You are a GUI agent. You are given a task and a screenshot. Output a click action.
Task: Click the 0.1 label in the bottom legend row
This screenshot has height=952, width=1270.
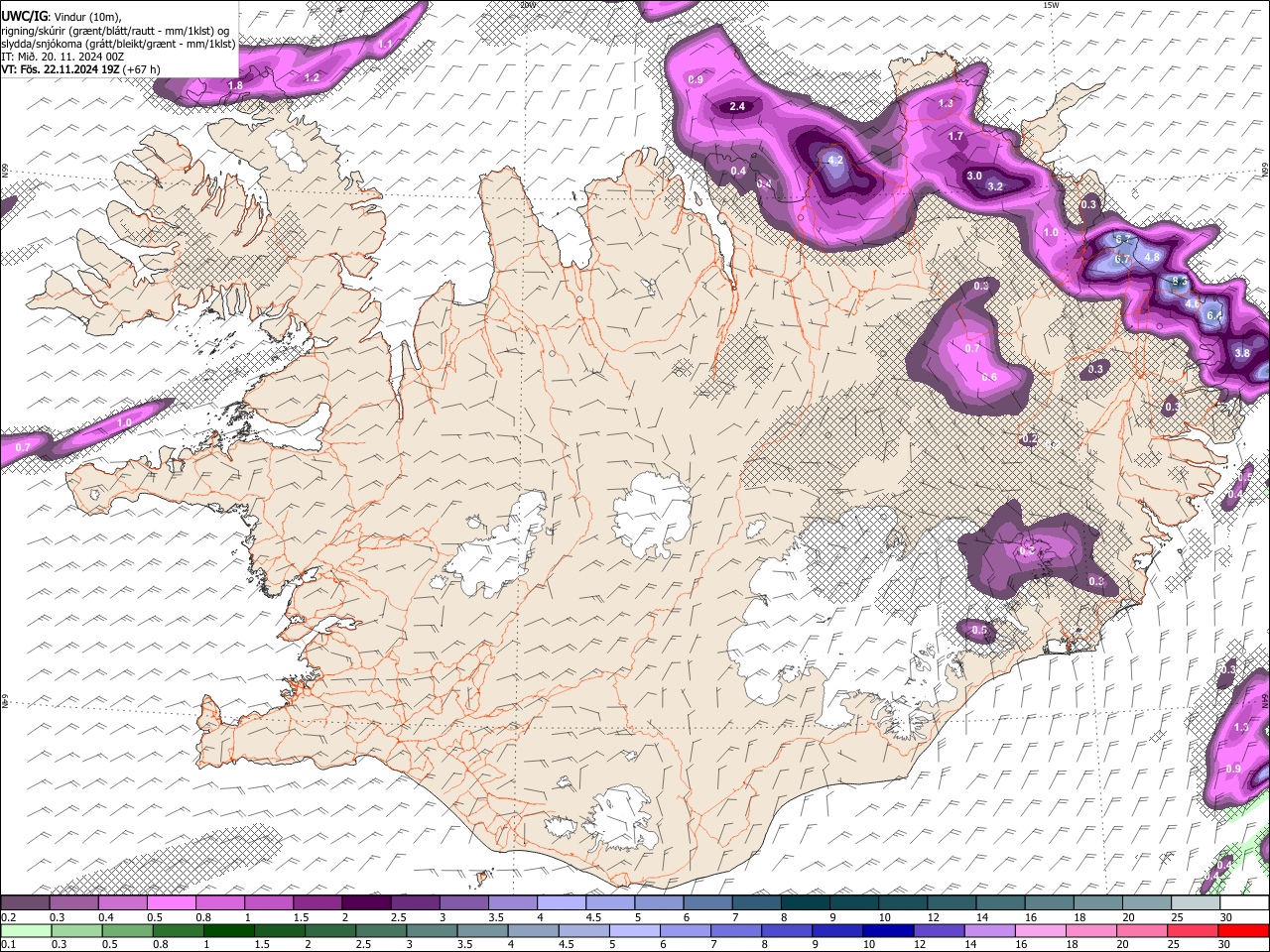tap(7, 944)
